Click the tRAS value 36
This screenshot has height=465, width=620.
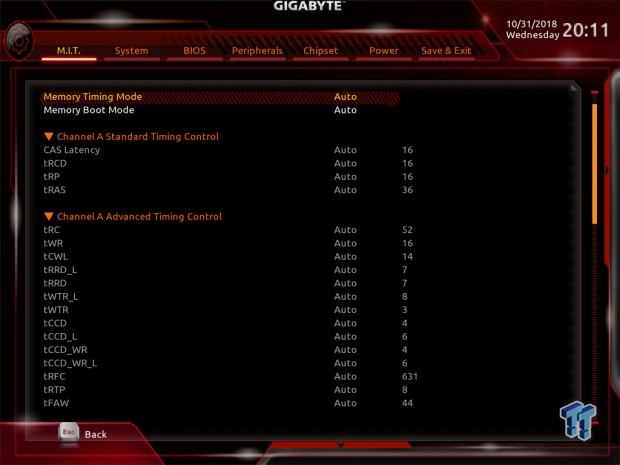click(x=407, y=190)
